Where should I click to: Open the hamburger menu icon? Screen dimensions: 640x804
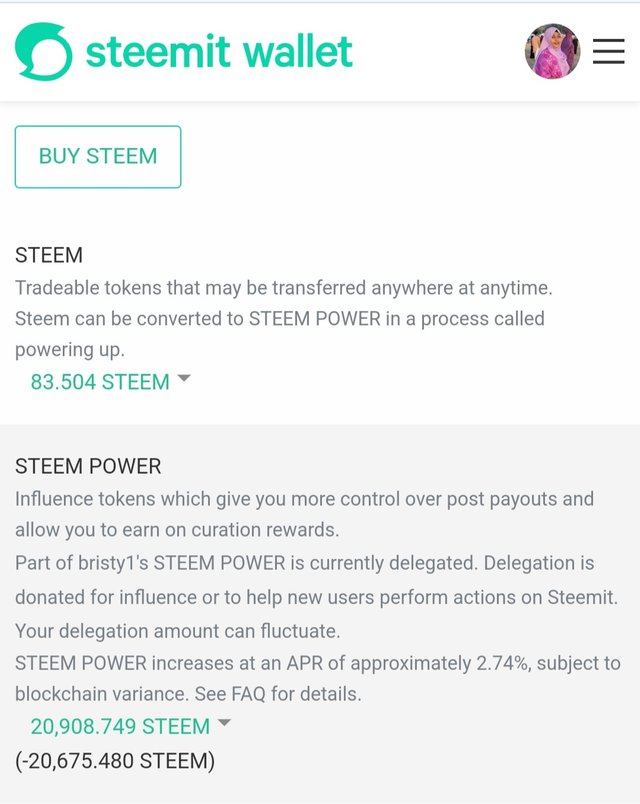(609, 51)
